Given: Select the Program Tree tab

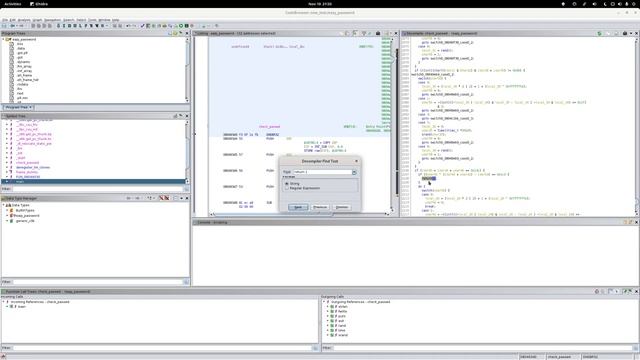Looking at the screenshot, I should (18, 107).
